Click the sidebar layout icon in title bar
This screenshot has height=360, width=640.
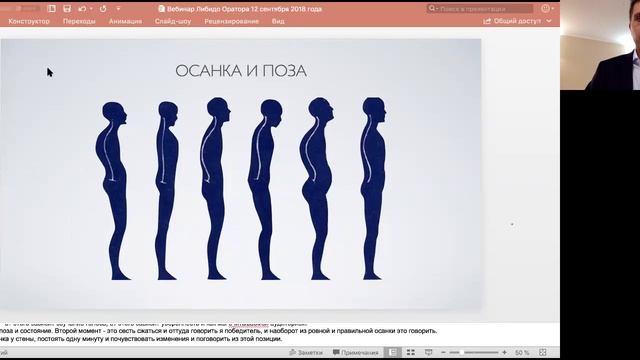click(51, 9)
